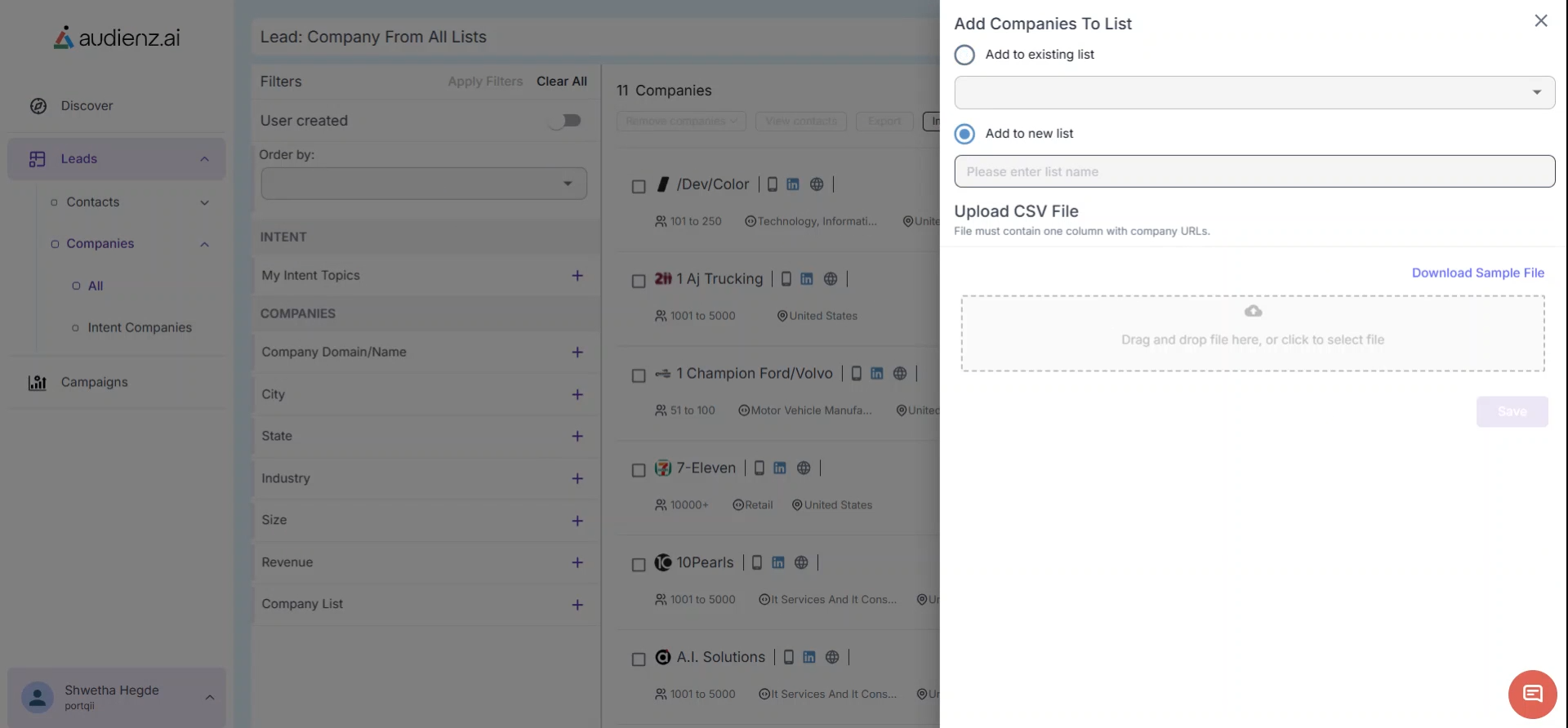
Task: Open the chat support bubble icon
Action: coord(1532,695)
